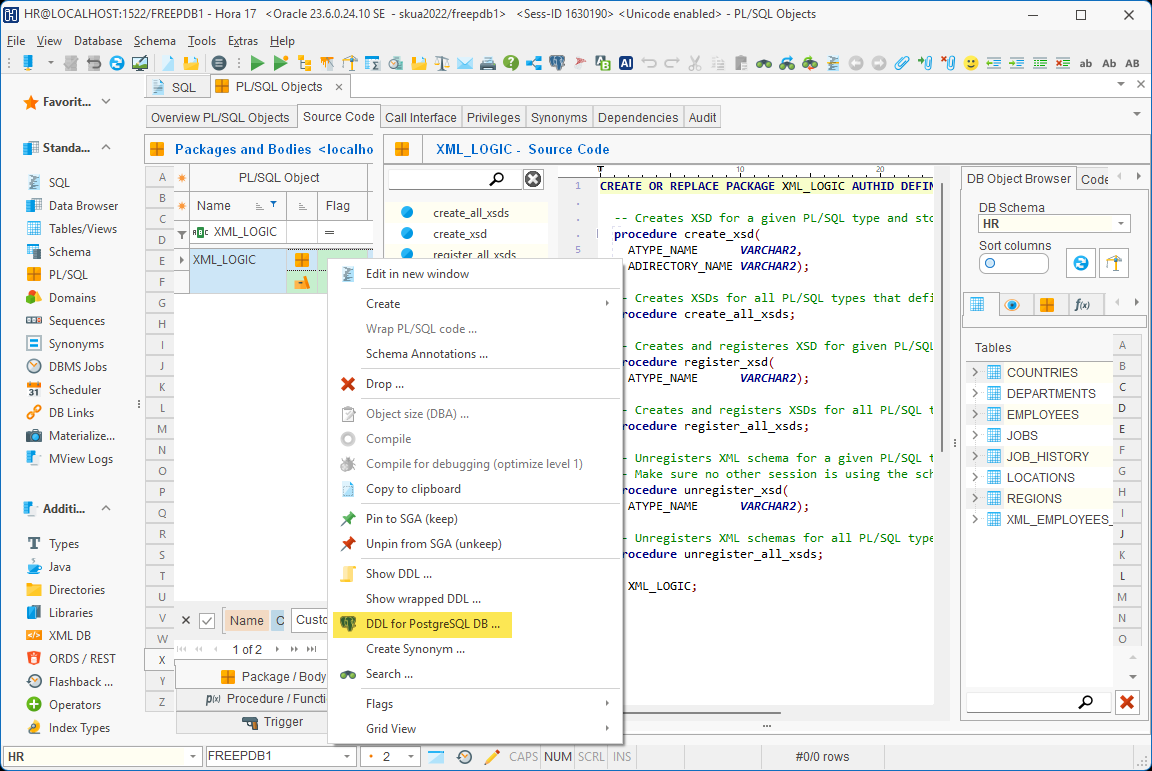The image size is (1152, 771).
Task: Click the Trigger button
Action: click(x=272, y=722)
